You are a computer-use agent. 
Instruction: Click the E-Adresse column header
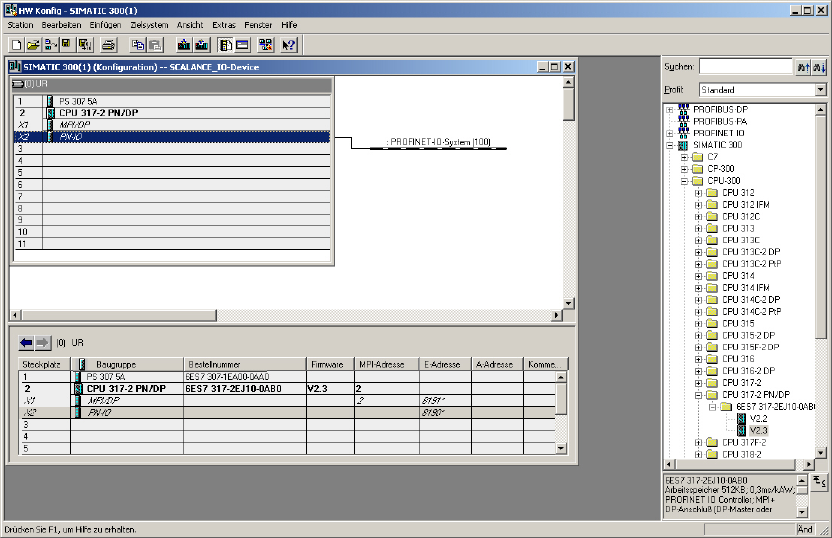click(x=445, y=365)
